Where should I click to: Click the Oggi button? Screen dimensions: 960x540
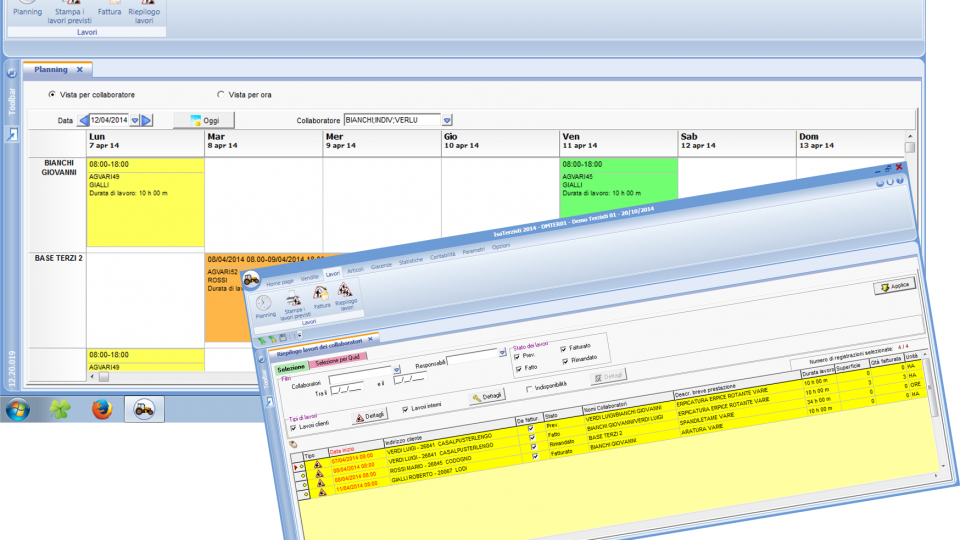pos(204,121)
